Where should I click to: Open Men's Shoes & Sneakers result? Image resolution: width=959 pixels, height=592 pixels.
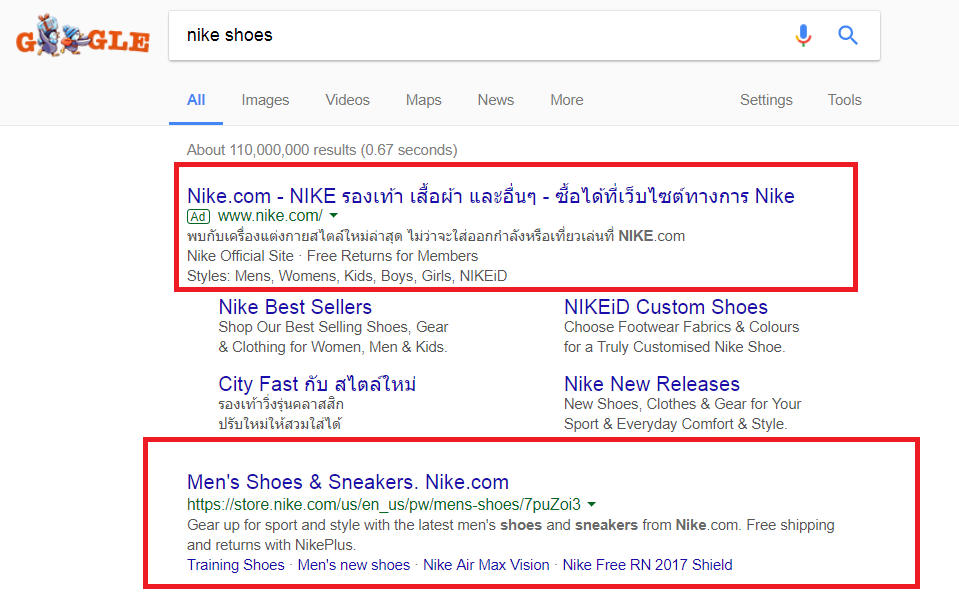347,482
